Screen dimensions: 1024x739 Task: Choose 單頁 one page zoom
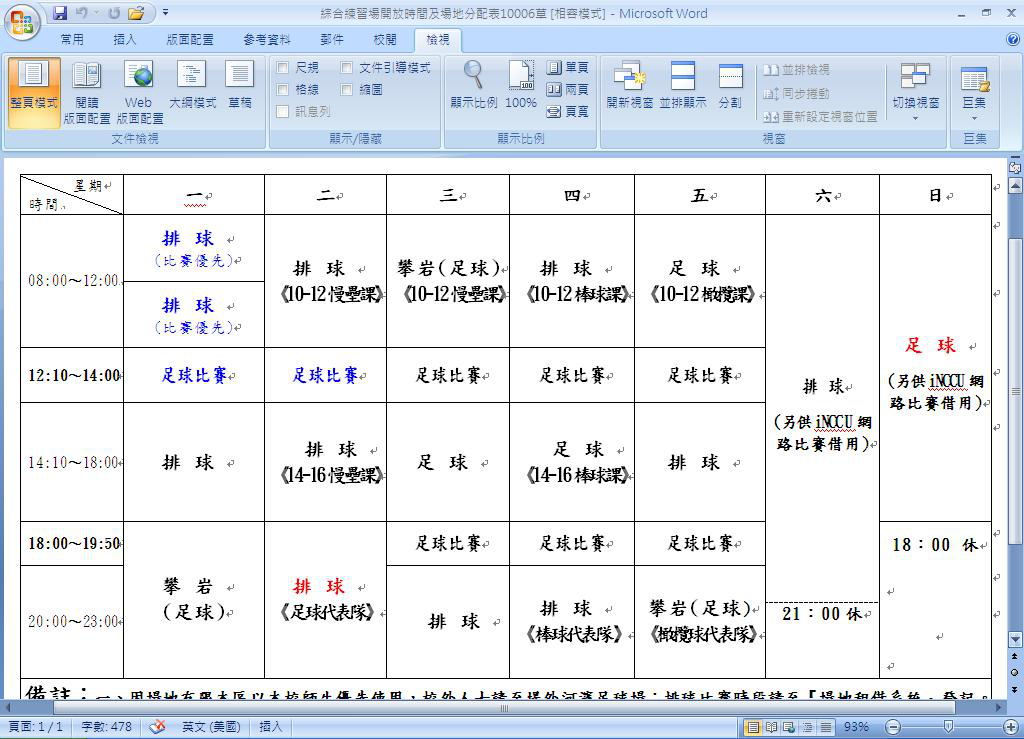[x=568, y=67]
